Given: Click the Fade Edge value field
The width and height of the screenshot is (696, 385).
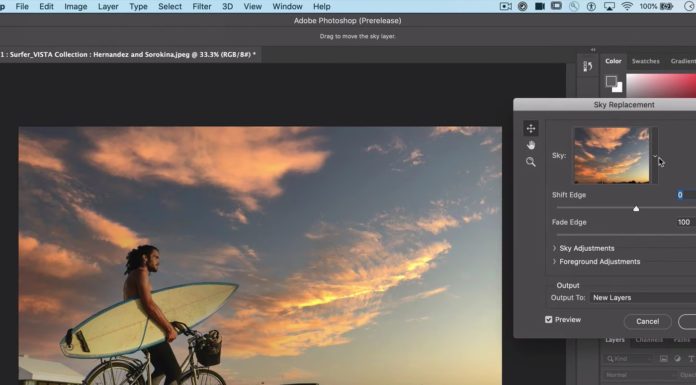Looking at the screenshot, I should point(686,222).
